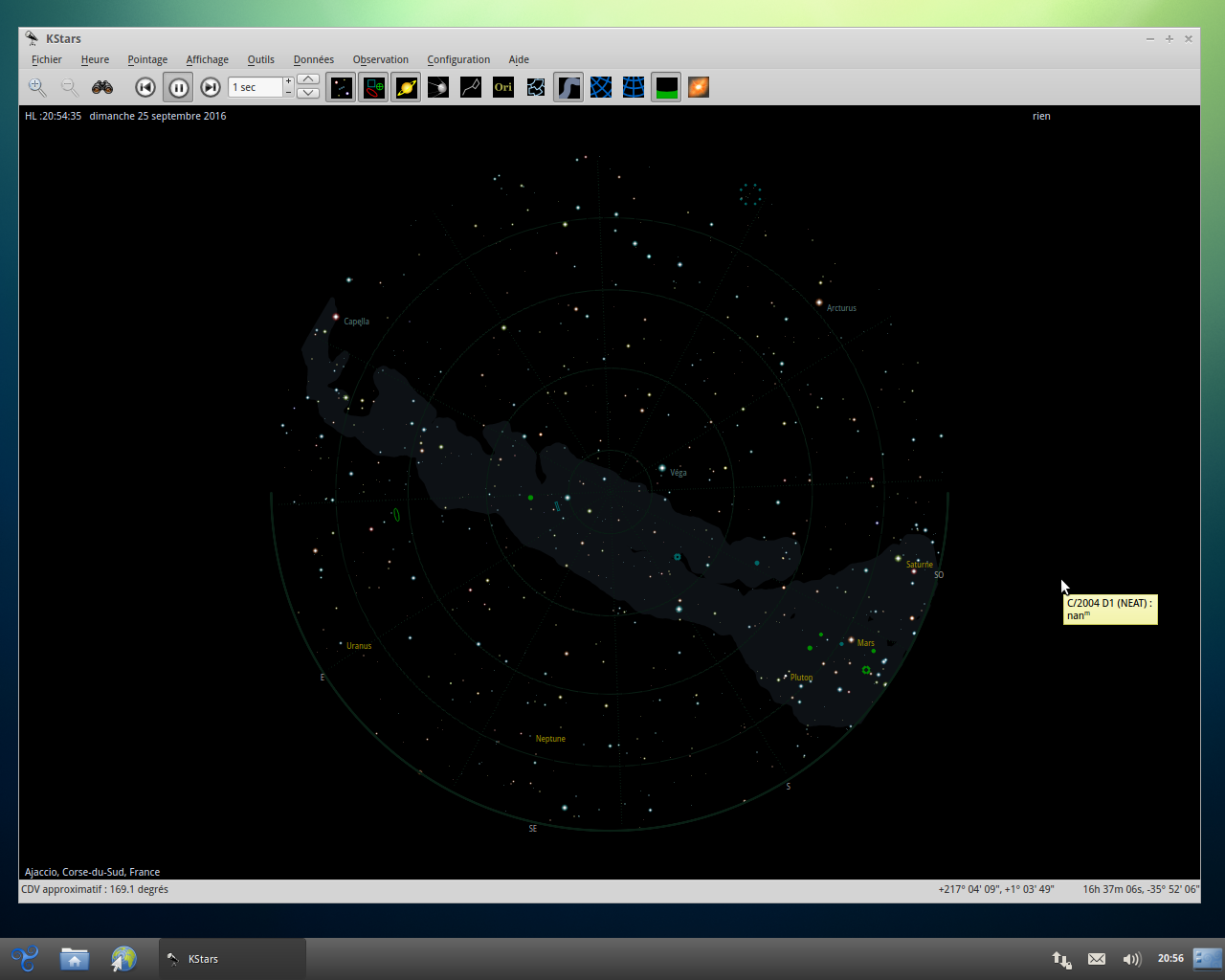Click the date 'dimanche 25 septembre 2016'
The image size is (1225, 980).
click(158, 116)
